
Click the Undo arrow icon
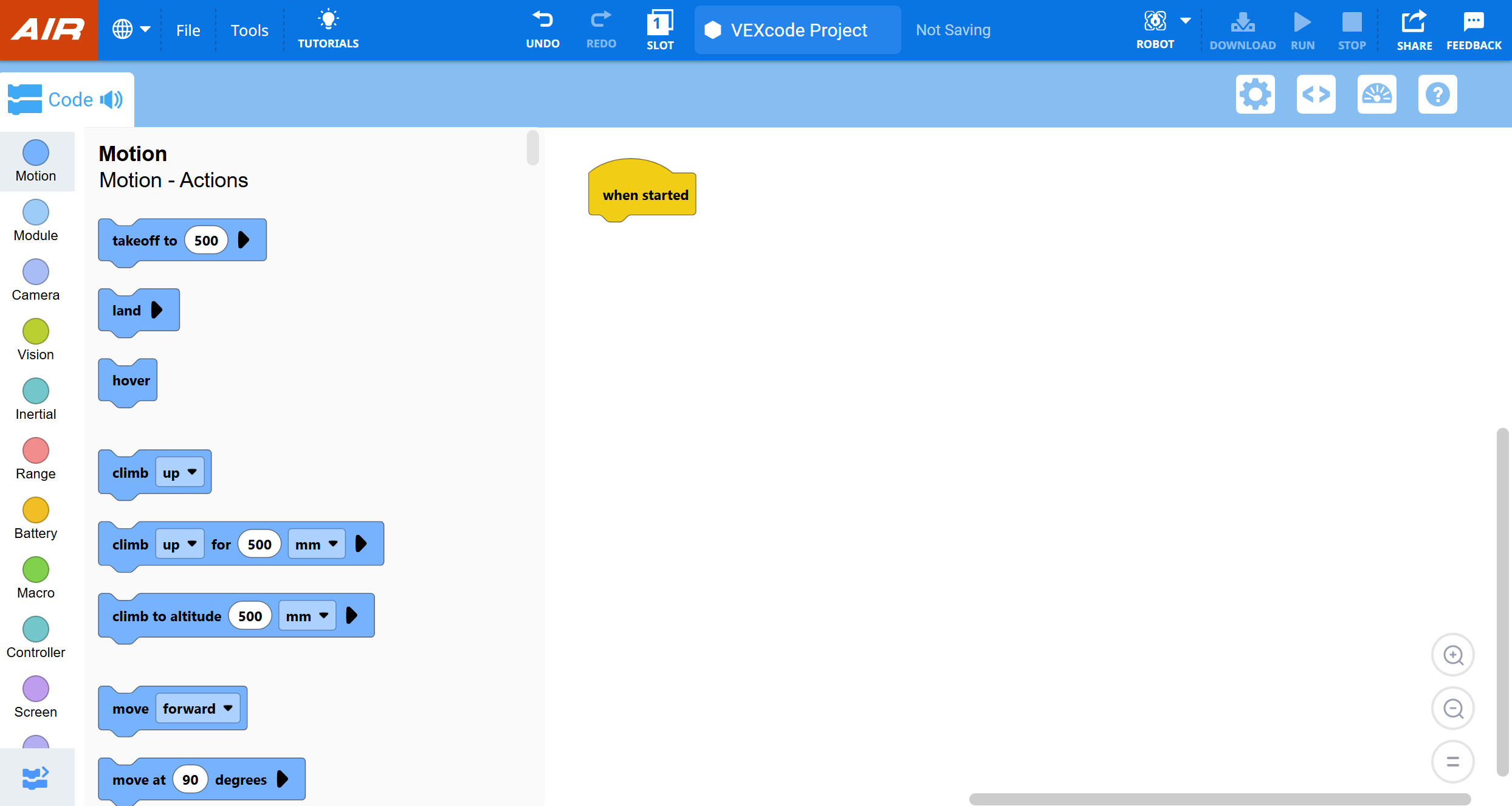coord(542,21)
